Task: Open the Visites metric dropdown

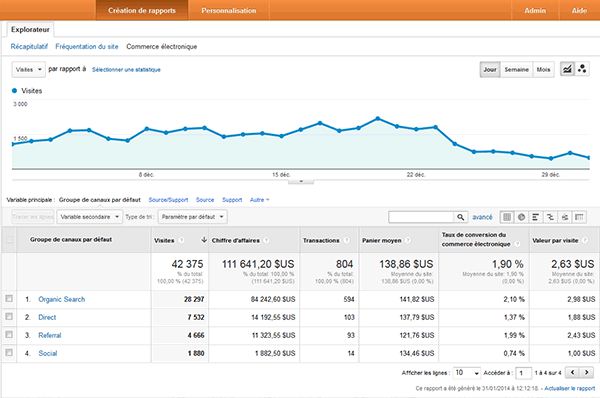Action: (29, 70)
